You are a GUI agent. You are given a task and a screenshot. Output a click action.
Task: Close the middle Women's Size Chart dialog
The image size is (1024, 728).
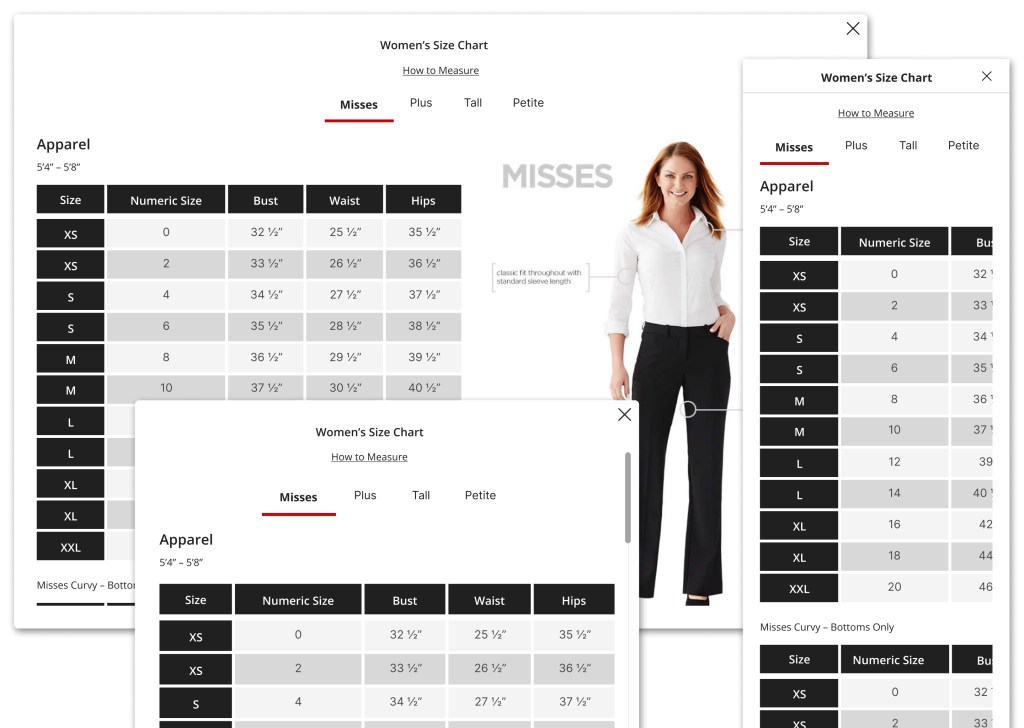[x=624, y=413]
